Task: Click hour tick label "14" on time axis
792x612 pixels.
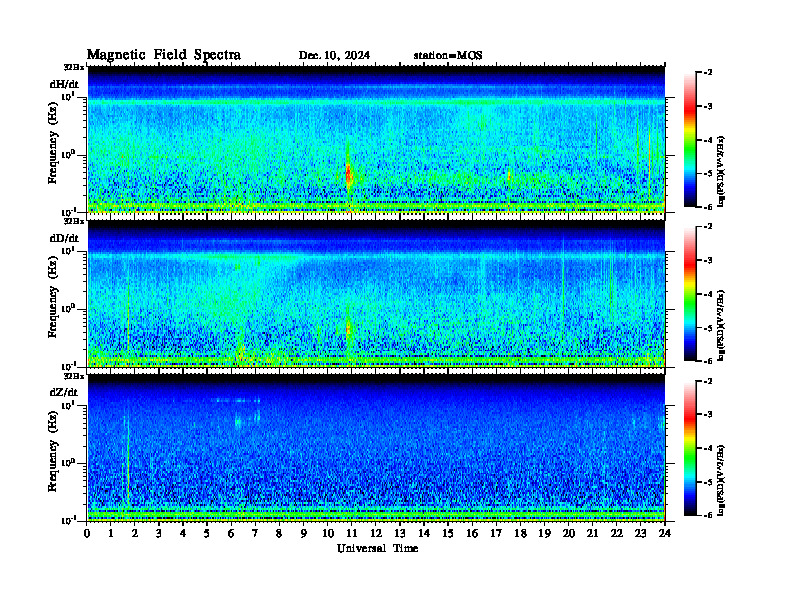Action: coord(424,533)
